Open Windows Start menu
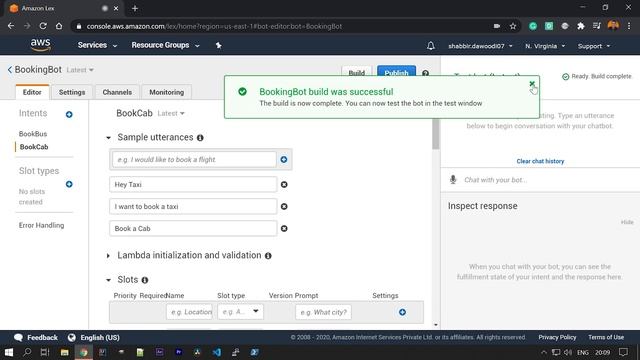640x360 pixels. coord(9,352)
